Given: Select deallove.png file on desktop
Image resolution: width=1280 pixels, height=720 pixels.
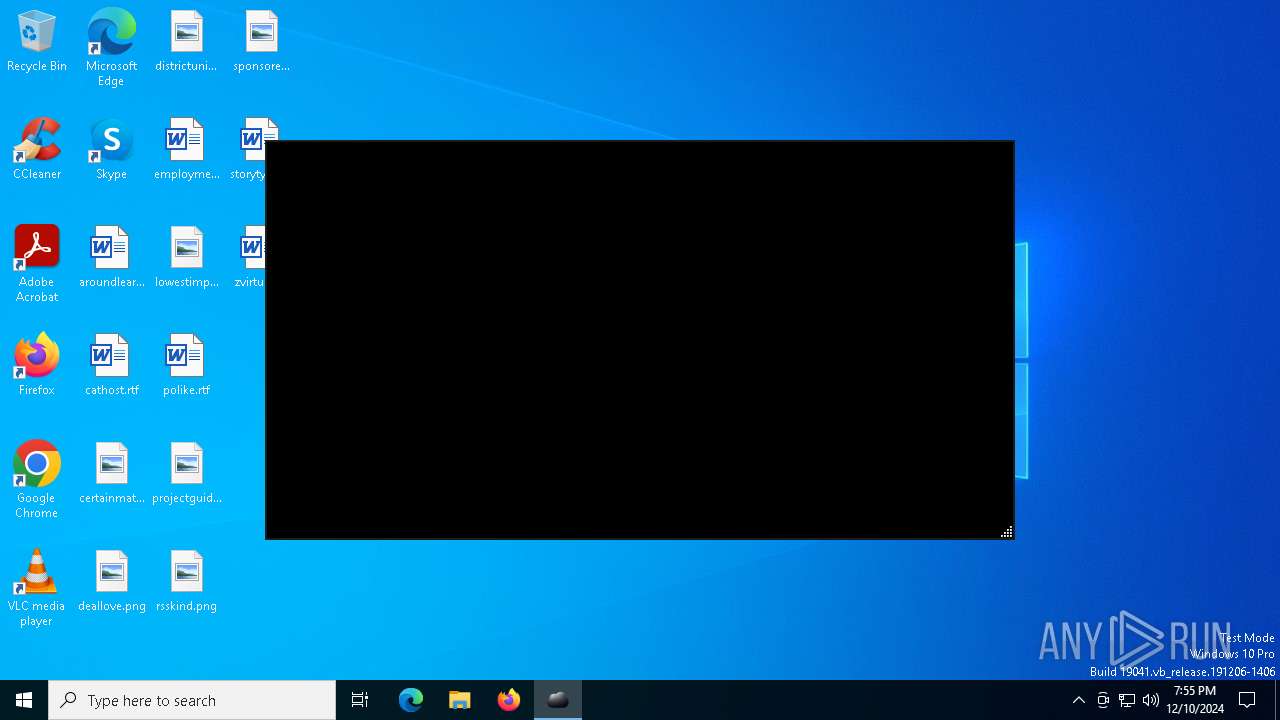Looking at the screenshot, I should click(111, 581).
